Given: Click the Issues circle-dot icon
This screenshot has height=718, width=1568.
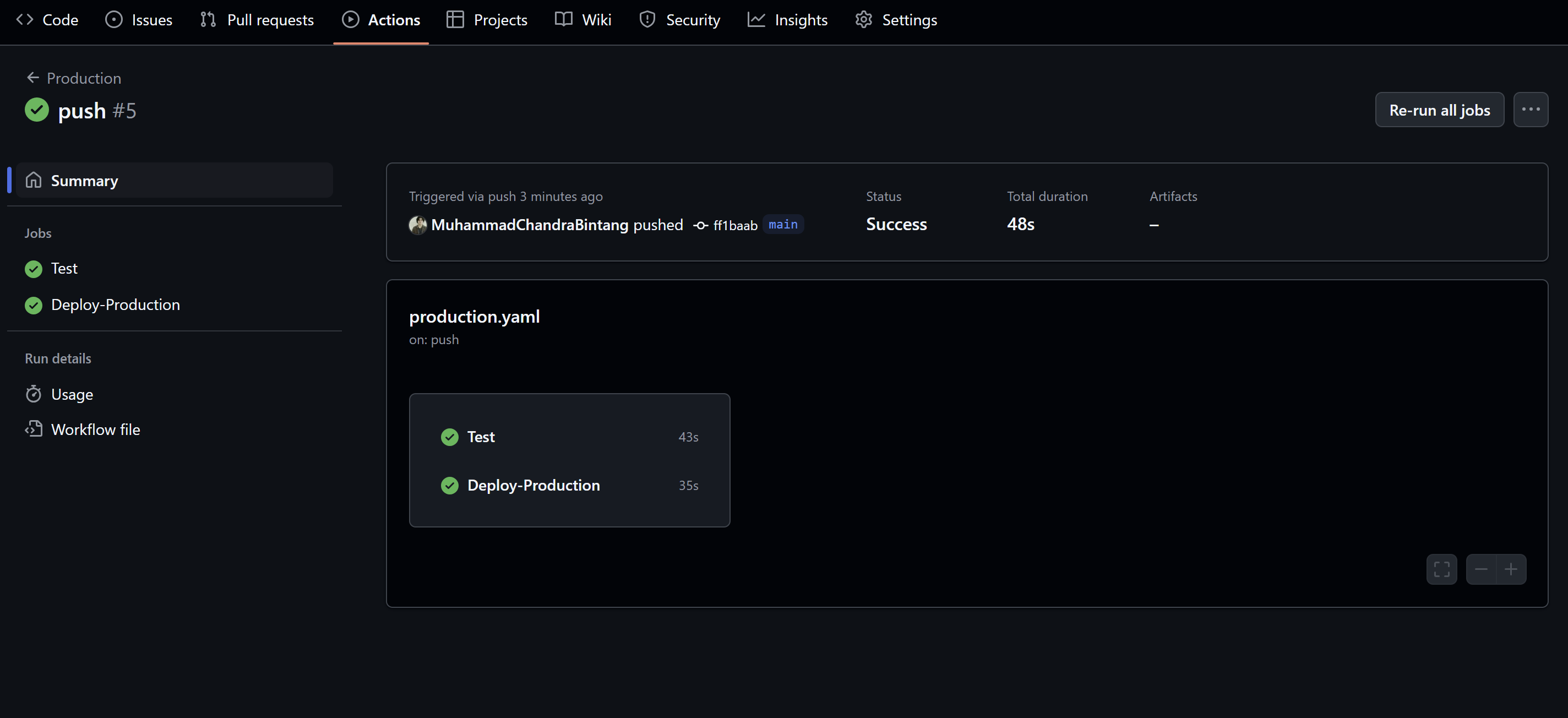Looking at the screenshot, I should click(114, 19).
